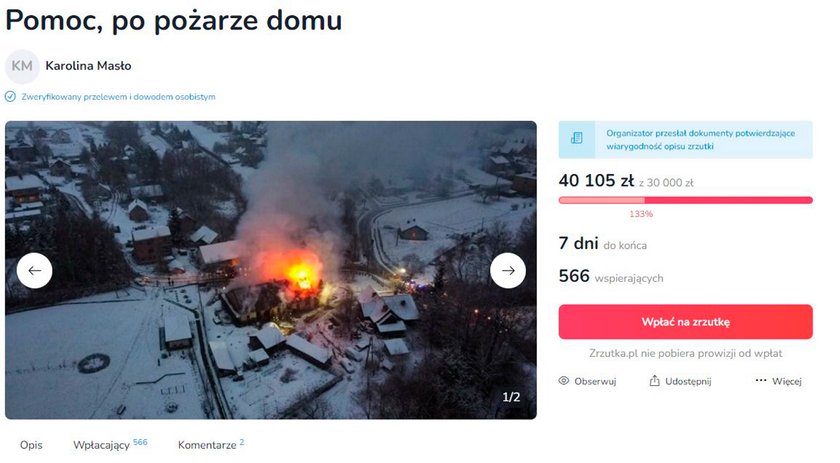The width and height of the screenshot is (840, 463).
Task: Click the eye icon beside Obserwuj
Action: (564, 381)
